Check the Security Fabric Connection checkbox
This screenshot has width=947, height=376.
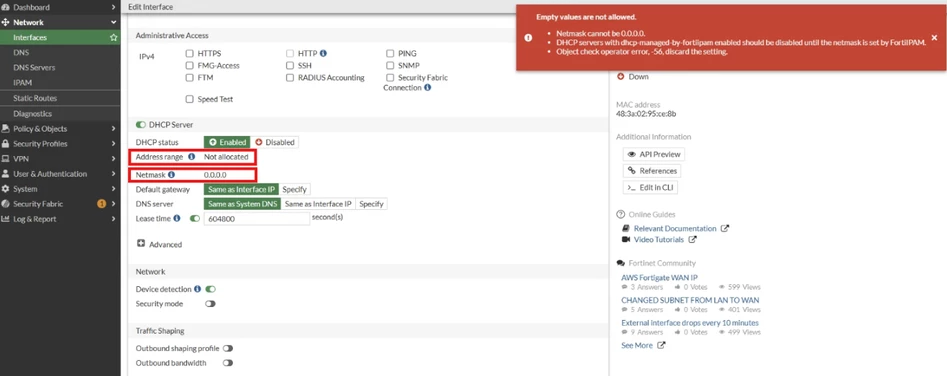coord(390,77)
